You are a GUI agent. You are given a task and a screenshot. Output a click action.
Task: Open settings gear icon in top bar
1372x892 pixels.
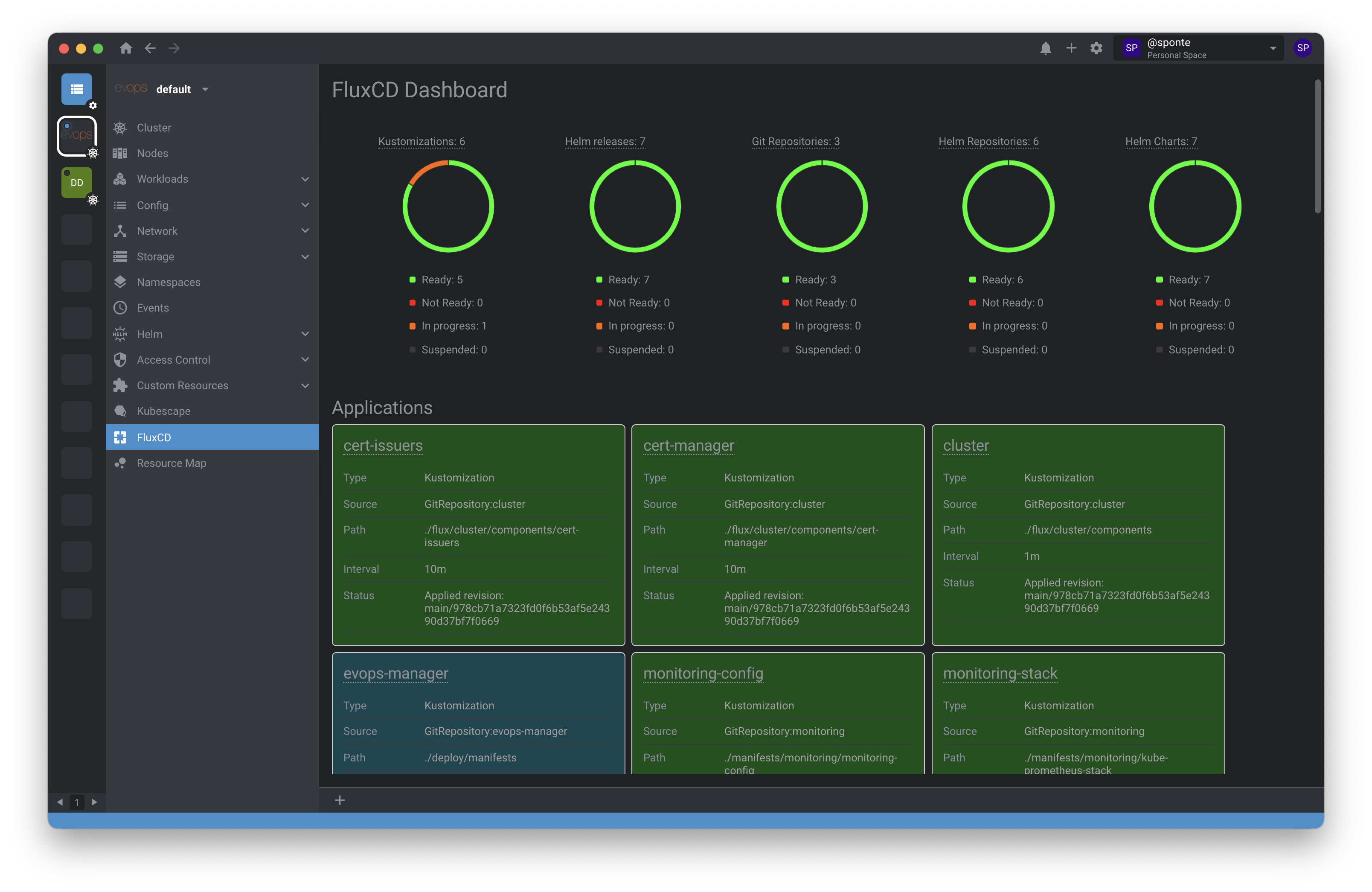coord(1096,48)
